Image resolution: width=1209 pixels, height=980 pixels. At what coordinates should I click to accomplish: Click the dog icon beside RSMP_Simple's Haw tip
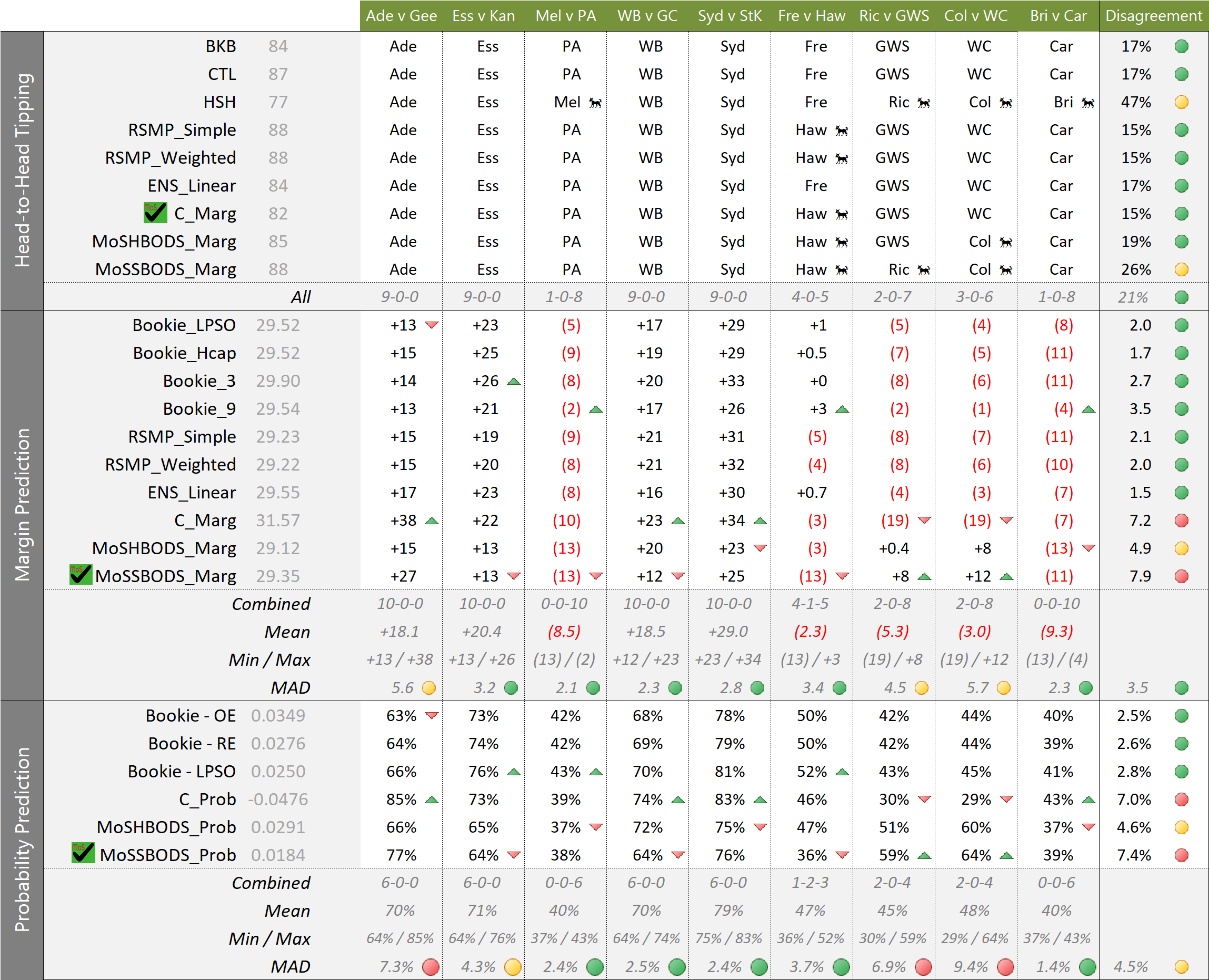coord(842,131)
